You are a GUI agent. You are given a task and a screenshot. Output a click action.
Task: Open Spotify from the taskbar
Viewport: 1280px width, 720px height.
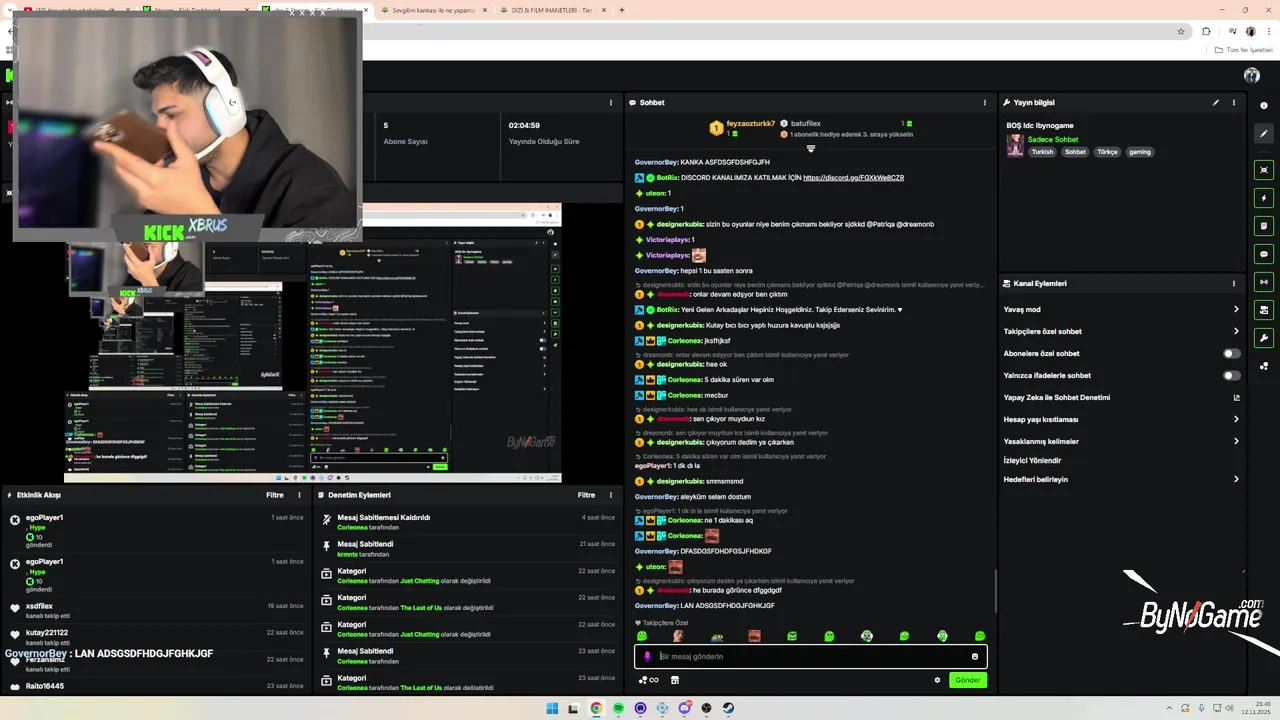pyautogui.click(x=618, y=708)
